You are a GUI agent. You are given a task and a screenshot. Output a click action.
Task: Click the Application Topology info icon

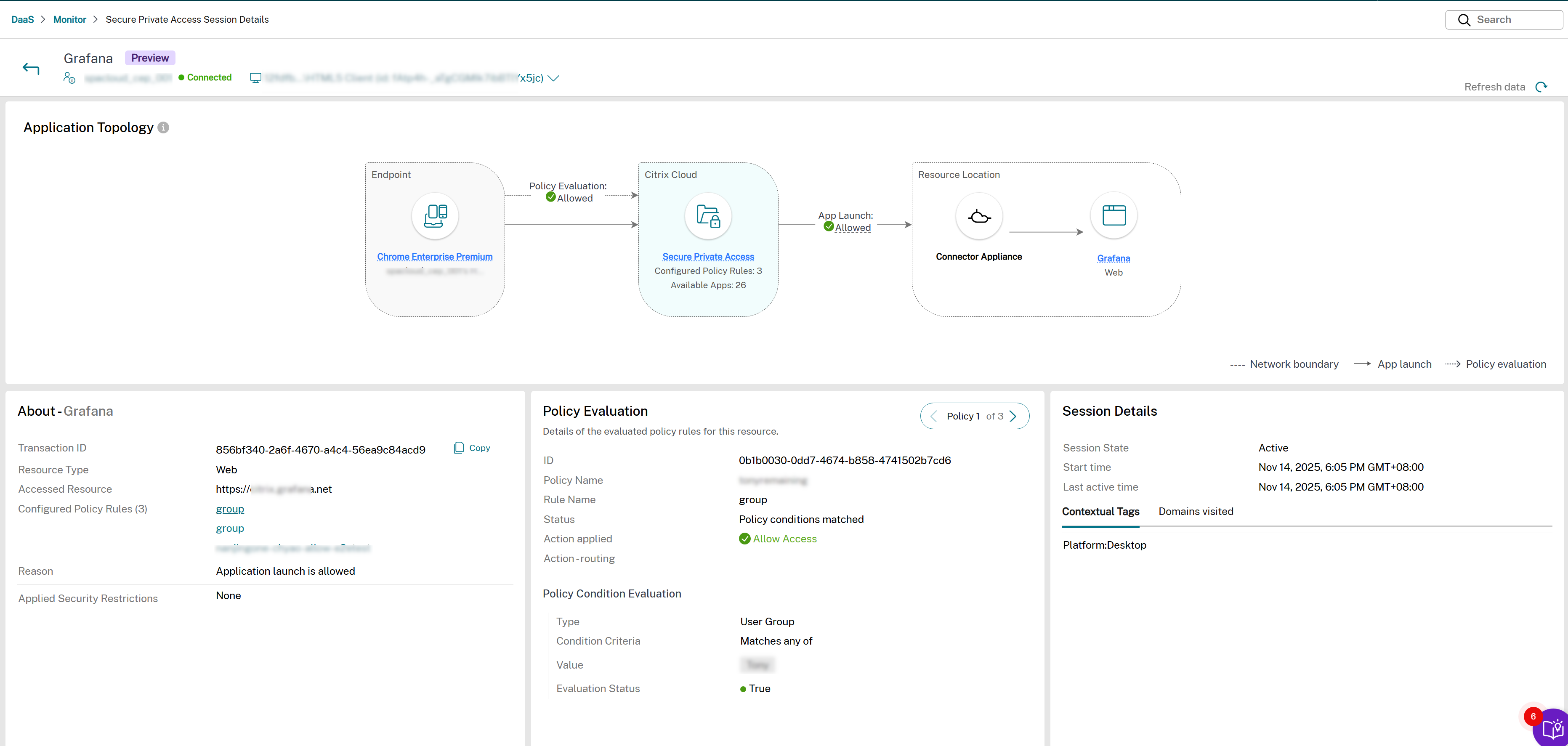click(x=162, y=127)
